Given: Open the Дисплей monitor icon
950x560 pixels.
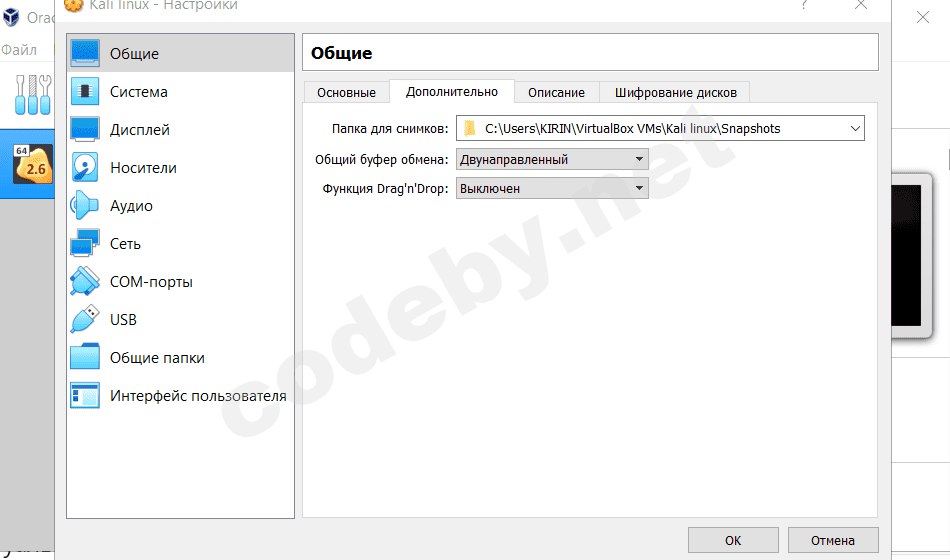Looking at the screenshot, I should (85, 130).
